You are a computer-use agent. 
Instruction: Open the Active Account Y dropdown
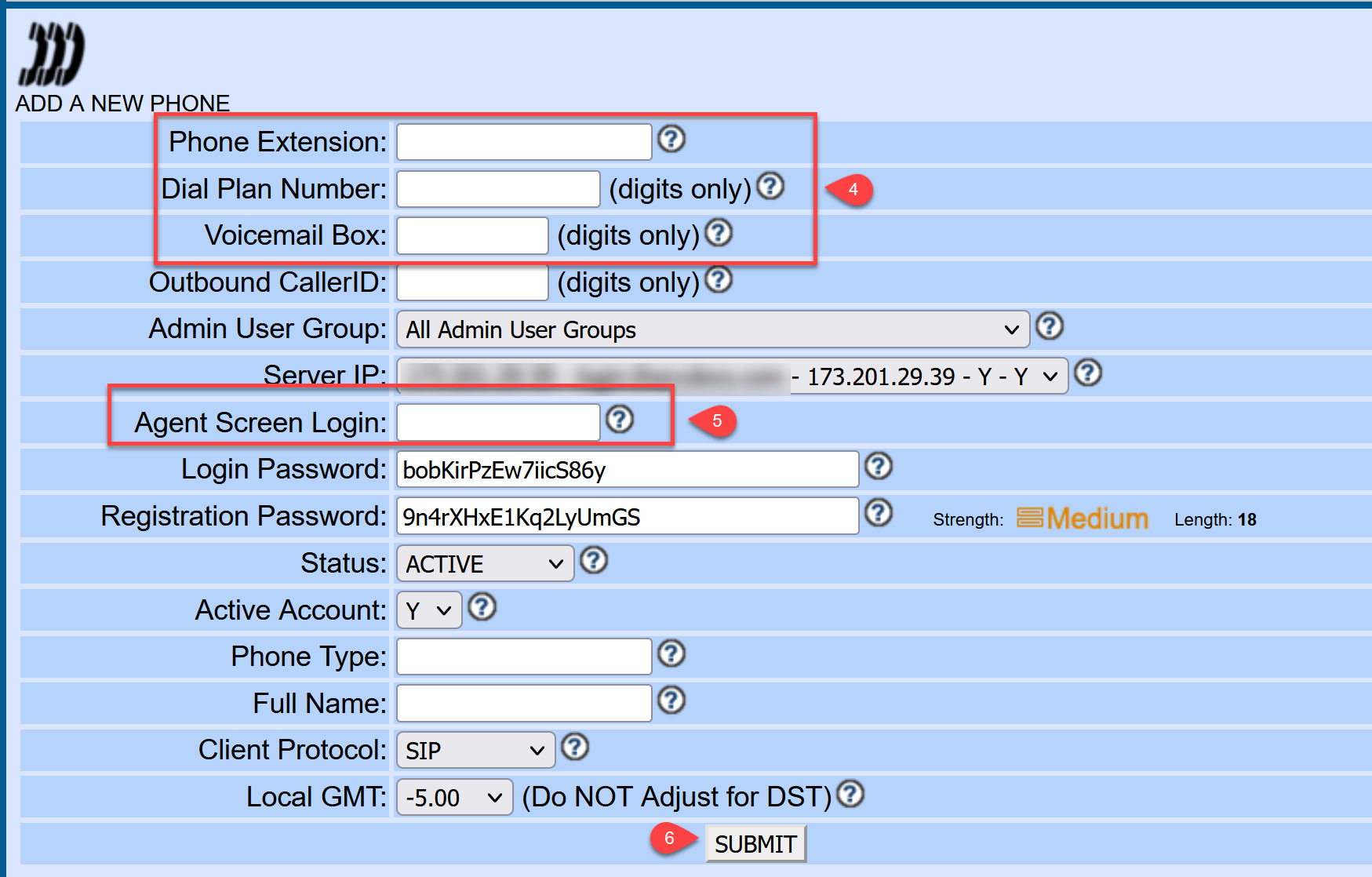coord(429,610)
